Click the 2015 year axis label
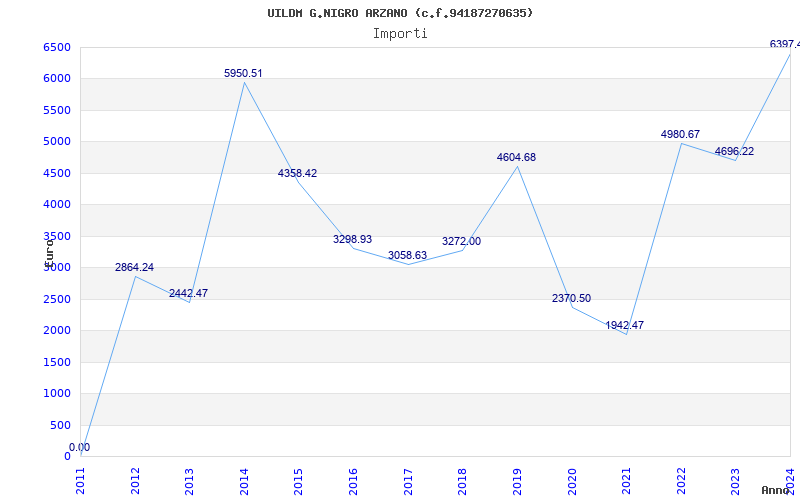The width and height of the screenshot is (800, 500). [298, 481]
